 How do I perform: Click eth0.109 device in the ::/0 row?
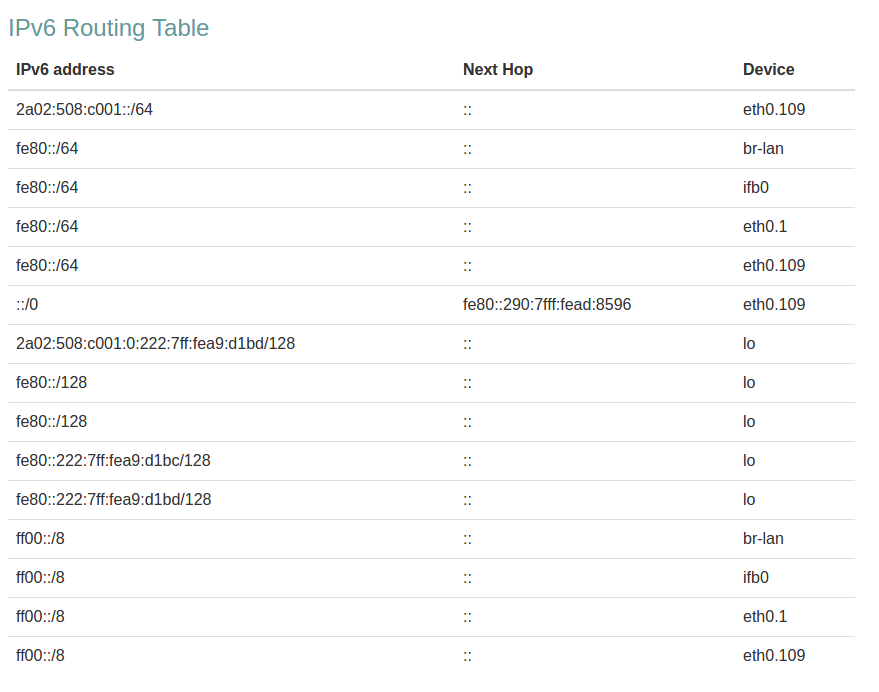coord(774,304)
